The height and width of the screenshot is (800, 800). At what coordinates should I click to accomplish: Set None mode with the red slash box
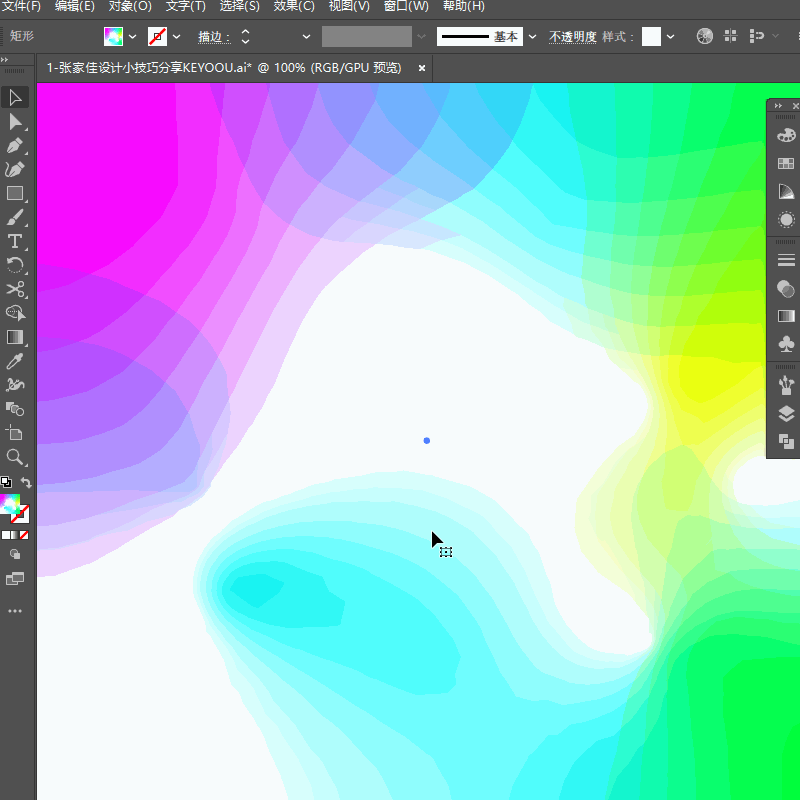(x=24, y=535)
